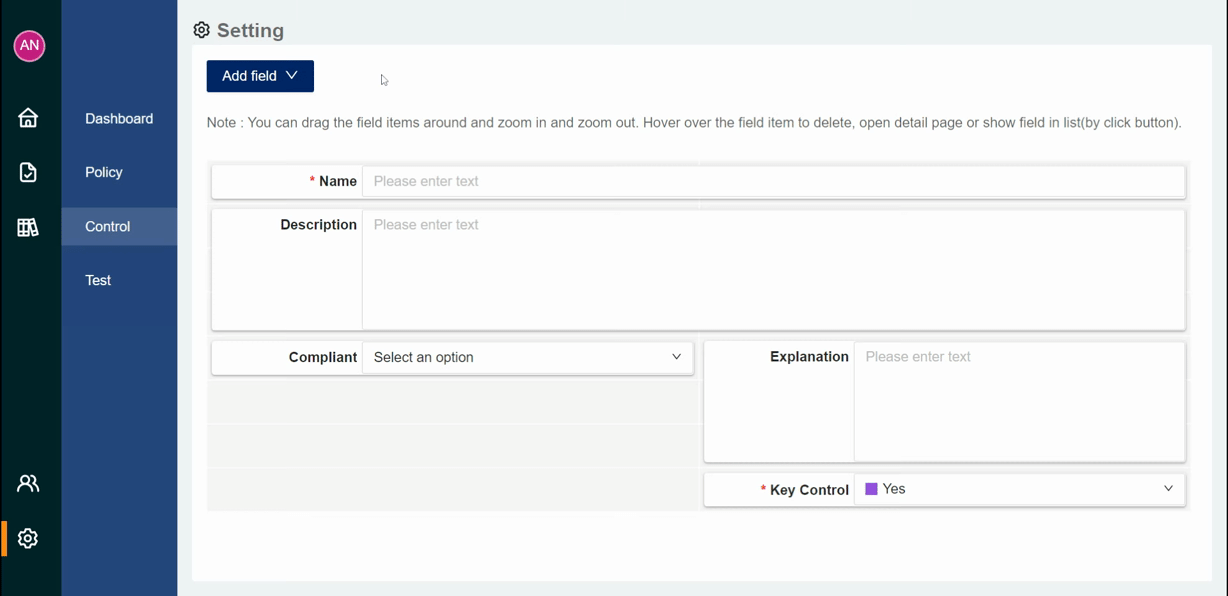Open the document checkmark icon in sidebar
The image size is (1228, 596).
tap(28, 173)
